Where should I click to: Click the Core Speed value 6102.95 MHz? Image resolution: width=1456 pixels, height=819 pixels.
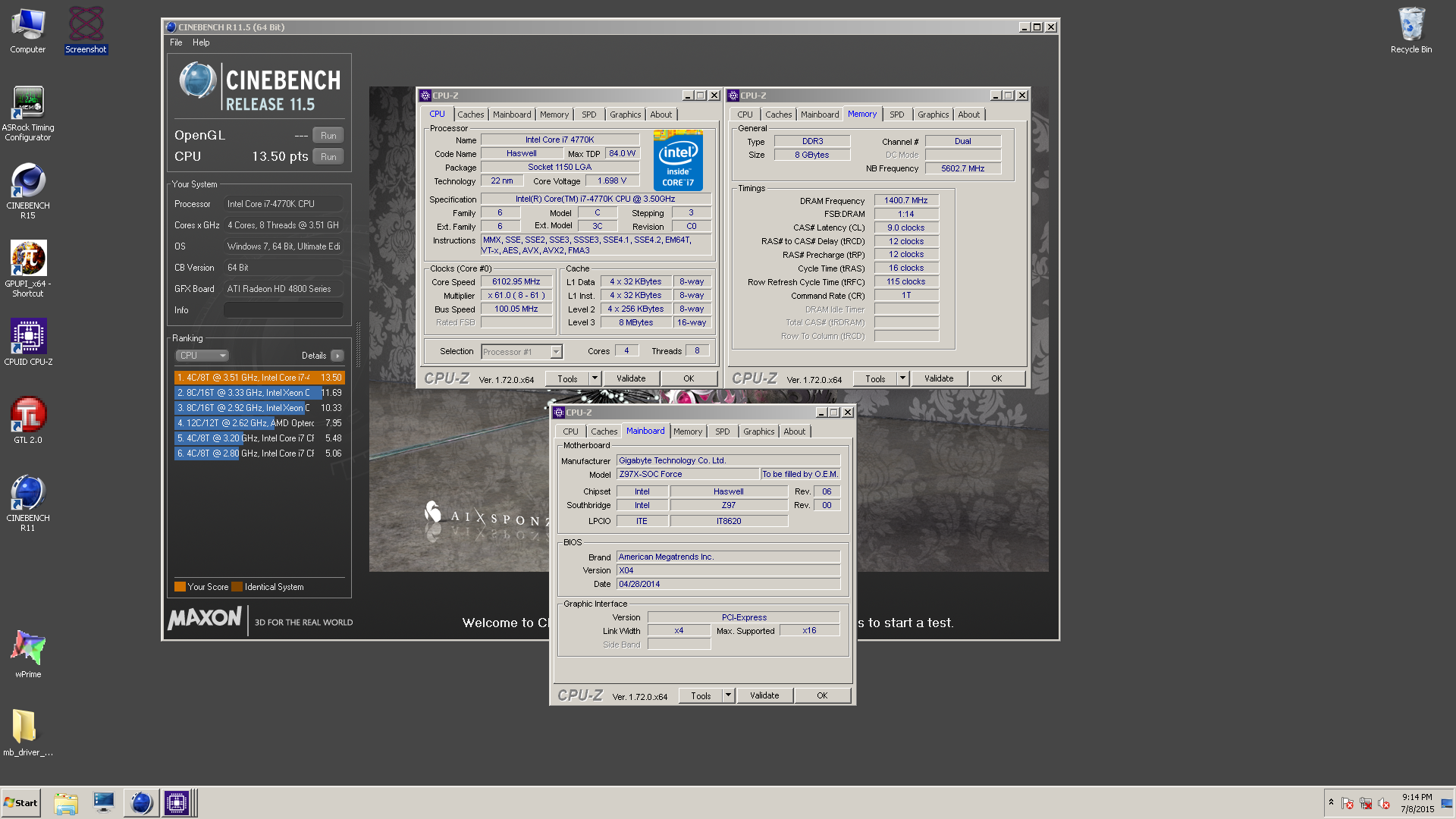516,282
